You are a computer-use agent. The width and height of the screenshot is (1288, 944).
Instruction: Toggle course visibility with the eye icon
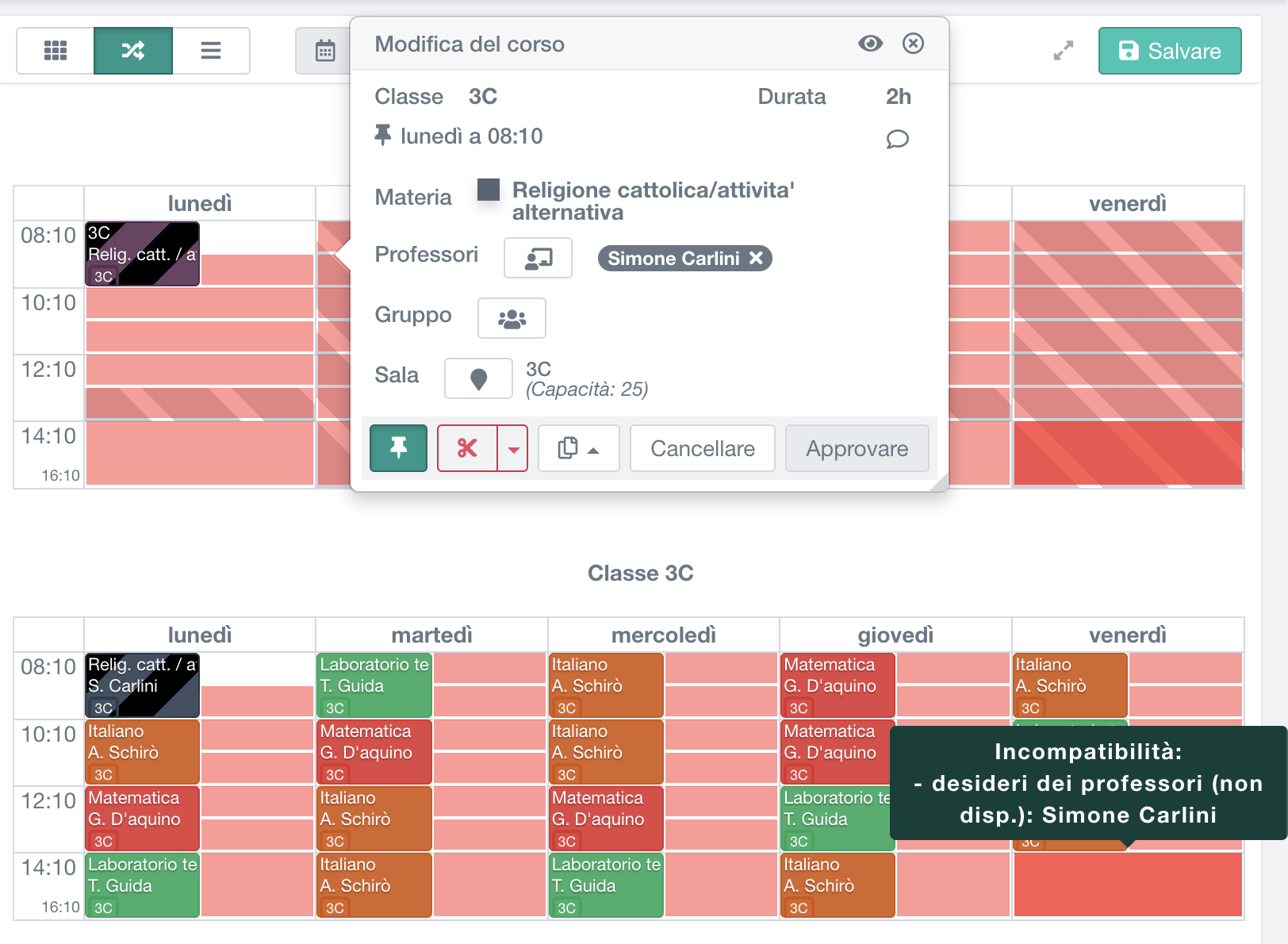point(870,44)
